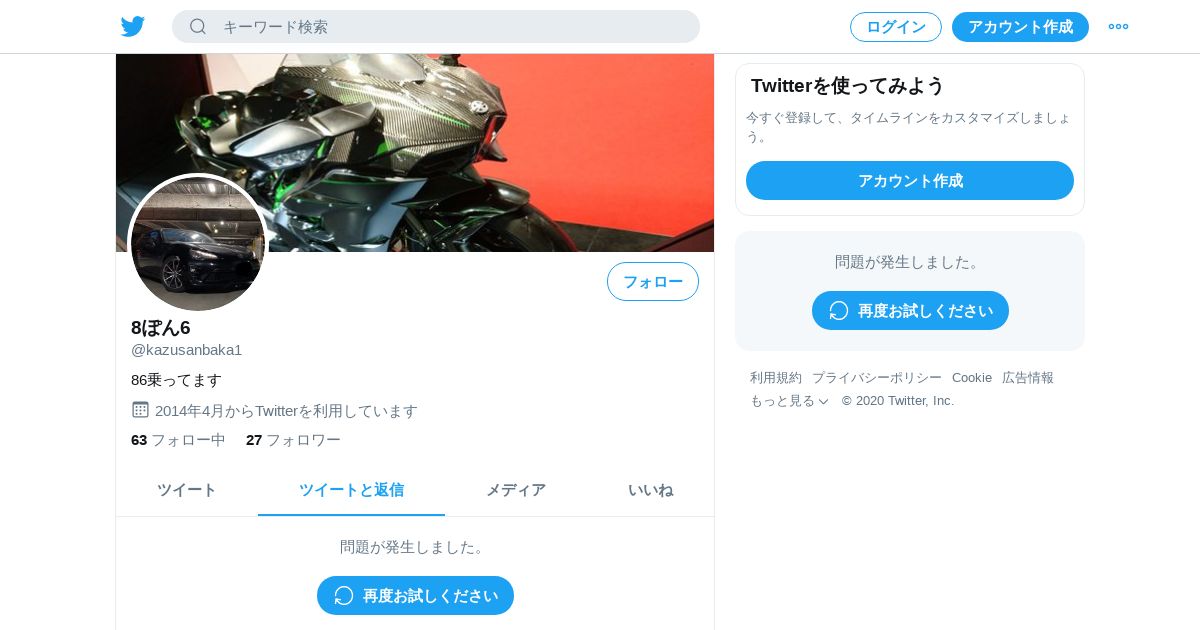Screen dimensions: 1200x630
Task: Click the header アカウント作成 button
Action: coord(1020,27)
